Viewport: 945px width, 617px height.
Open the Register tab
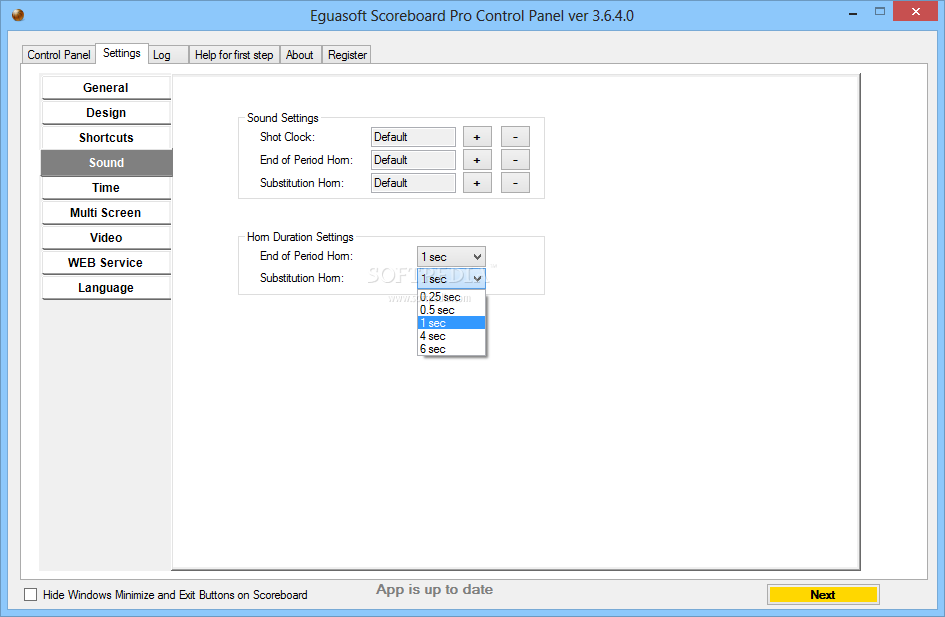(347, 55)
